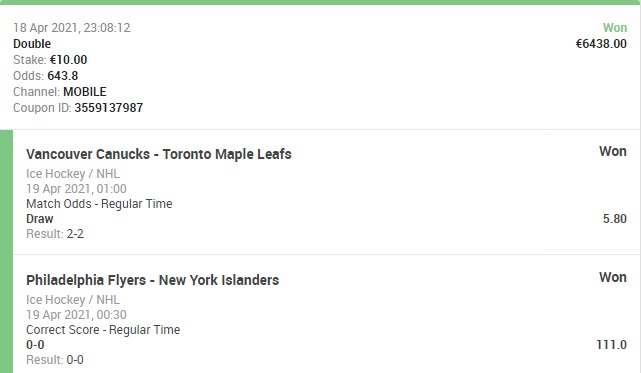Select the €6438.00 winnings amount

click(601, 44)
